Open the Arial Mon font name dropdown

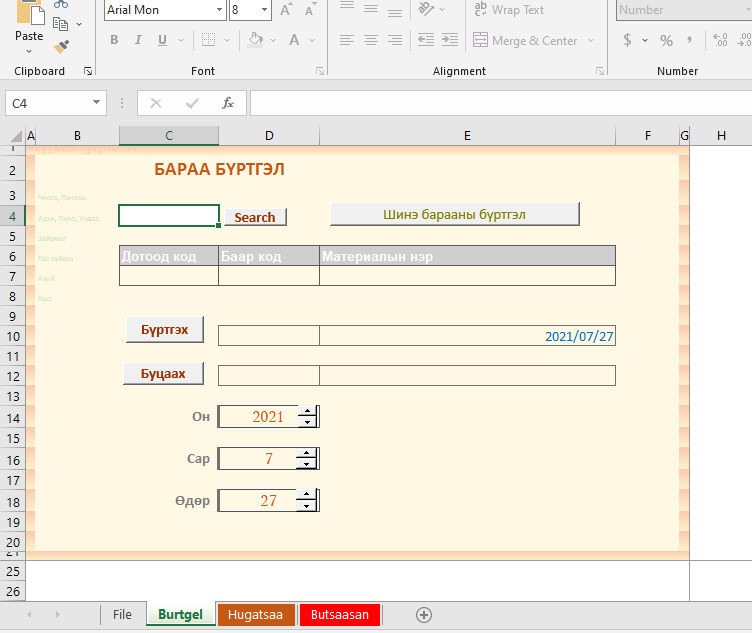pos(219,10)
